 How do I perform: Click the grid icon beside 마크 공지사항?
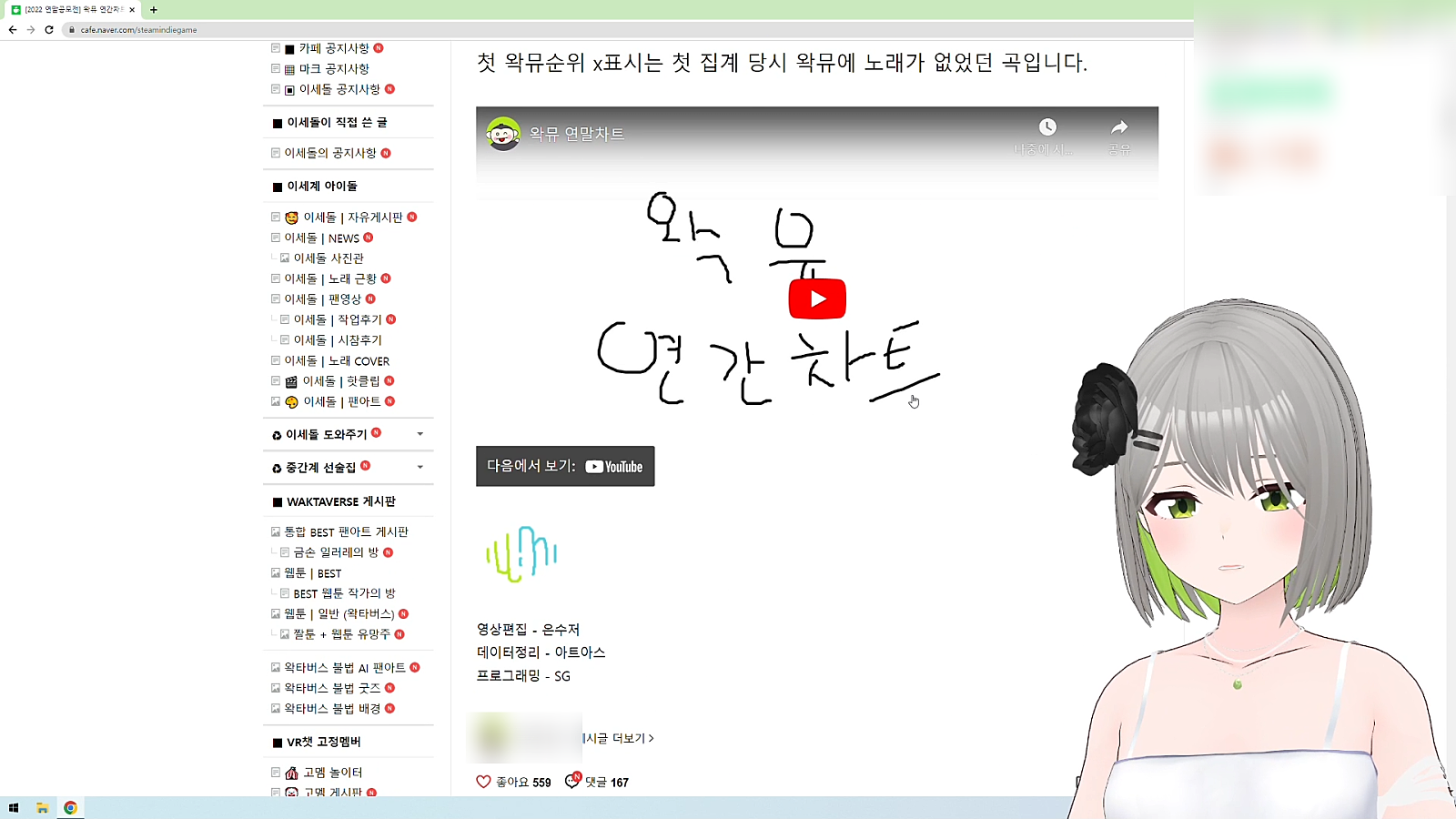[x=289, y=69]
